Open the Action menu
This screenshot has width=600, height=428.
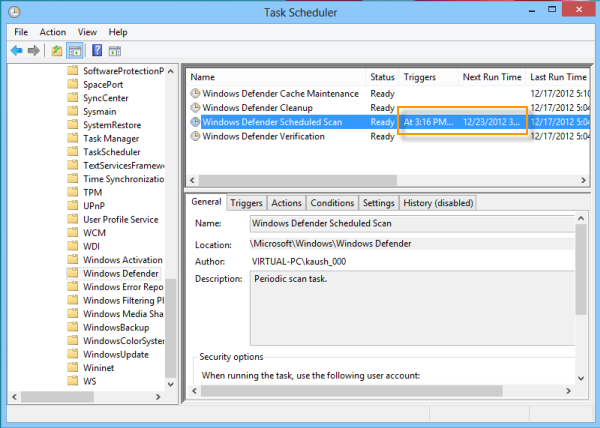point(53,32)
